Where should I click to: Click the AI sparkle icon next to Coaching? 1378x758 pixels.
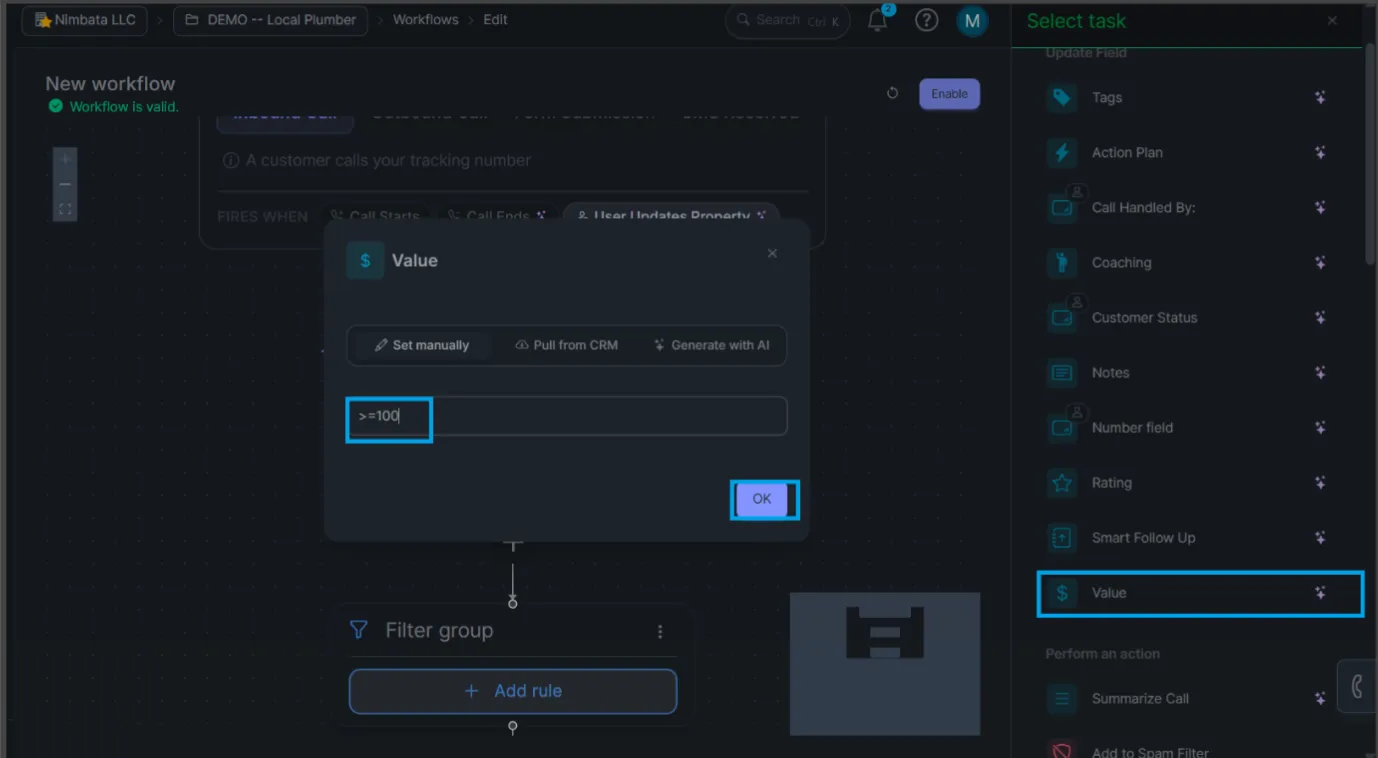pyautogui.click(x=1320, y=262)
